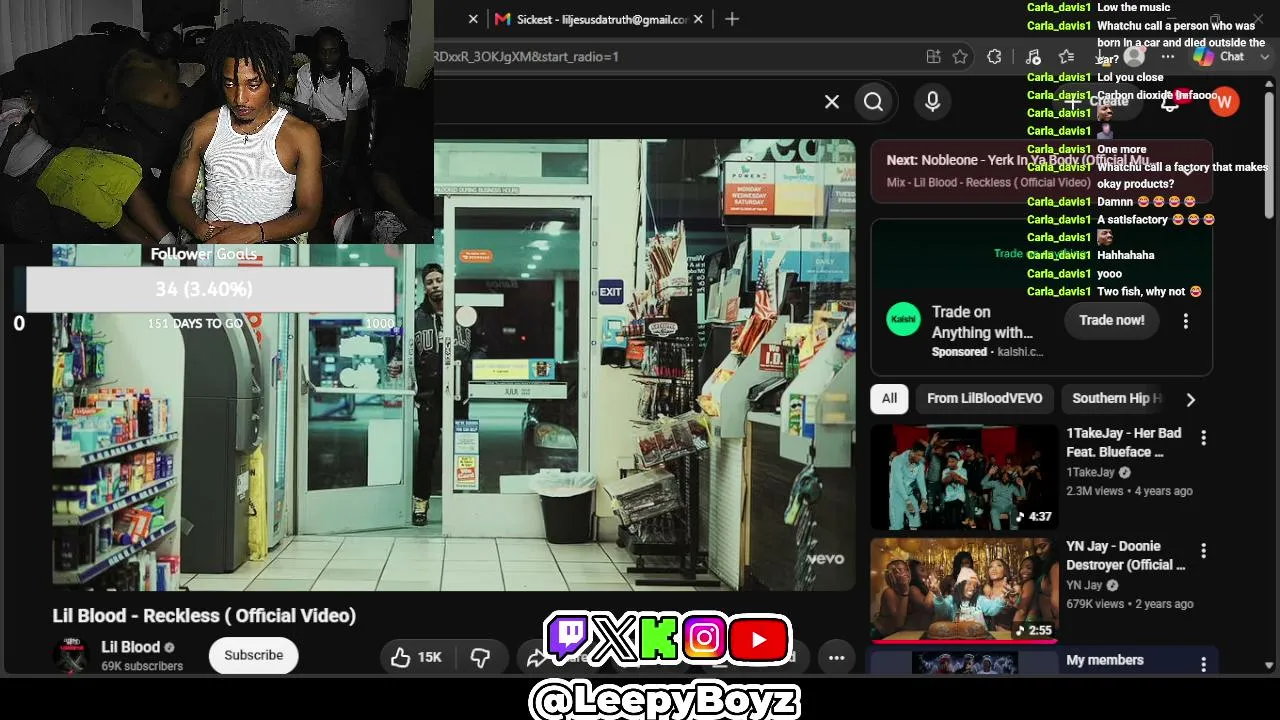Screen dimensions: 1280x720
Task: Open the browser media control icon
Action: click(x=1033, y=57)
